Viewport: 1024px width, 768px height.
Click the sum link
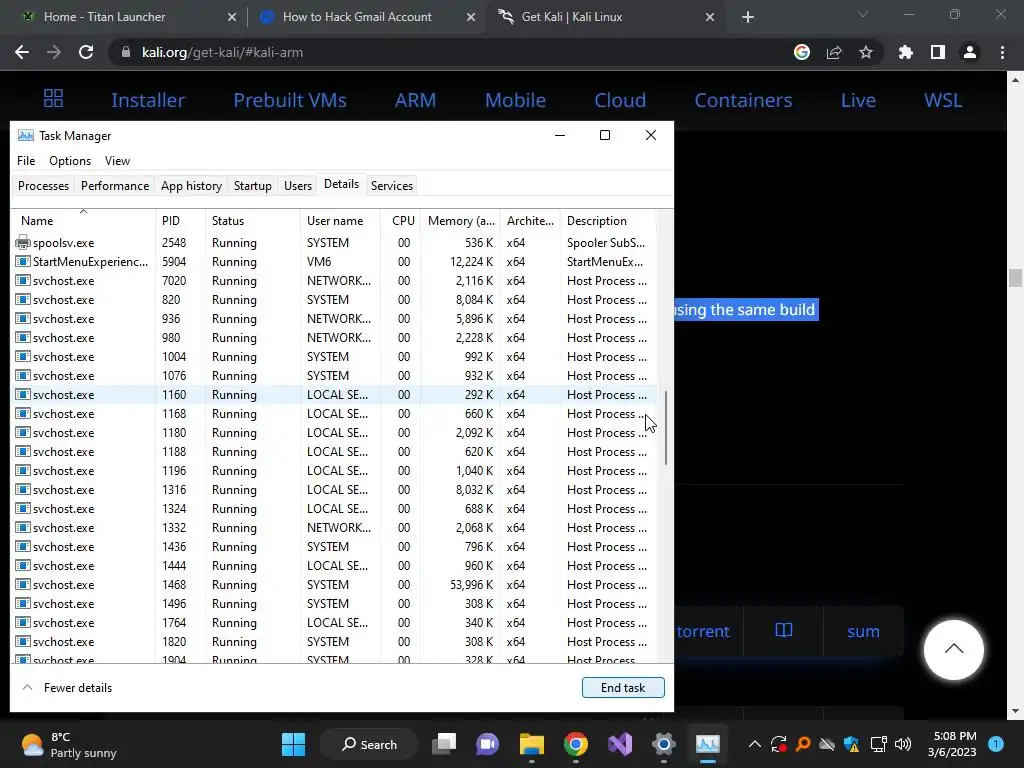click(x=863, y=631)
